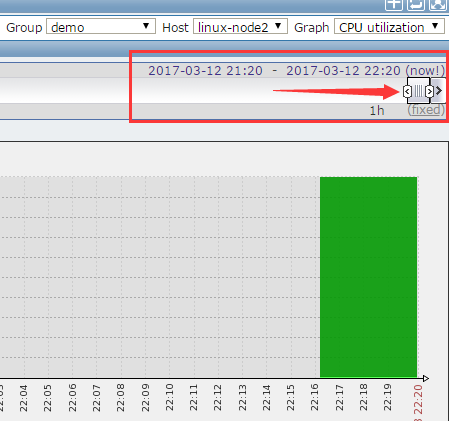Click the red 22:20 time axis label
Viewport: 449px width, 421px height.
coord(418,402)
